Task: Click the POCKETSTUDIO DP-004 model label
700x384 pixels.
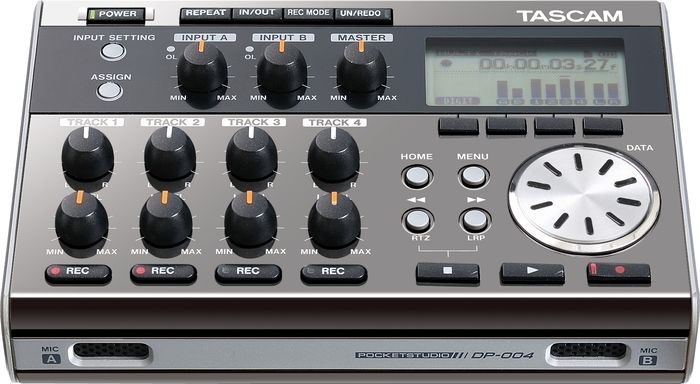Action: click(x=444, y=355)
